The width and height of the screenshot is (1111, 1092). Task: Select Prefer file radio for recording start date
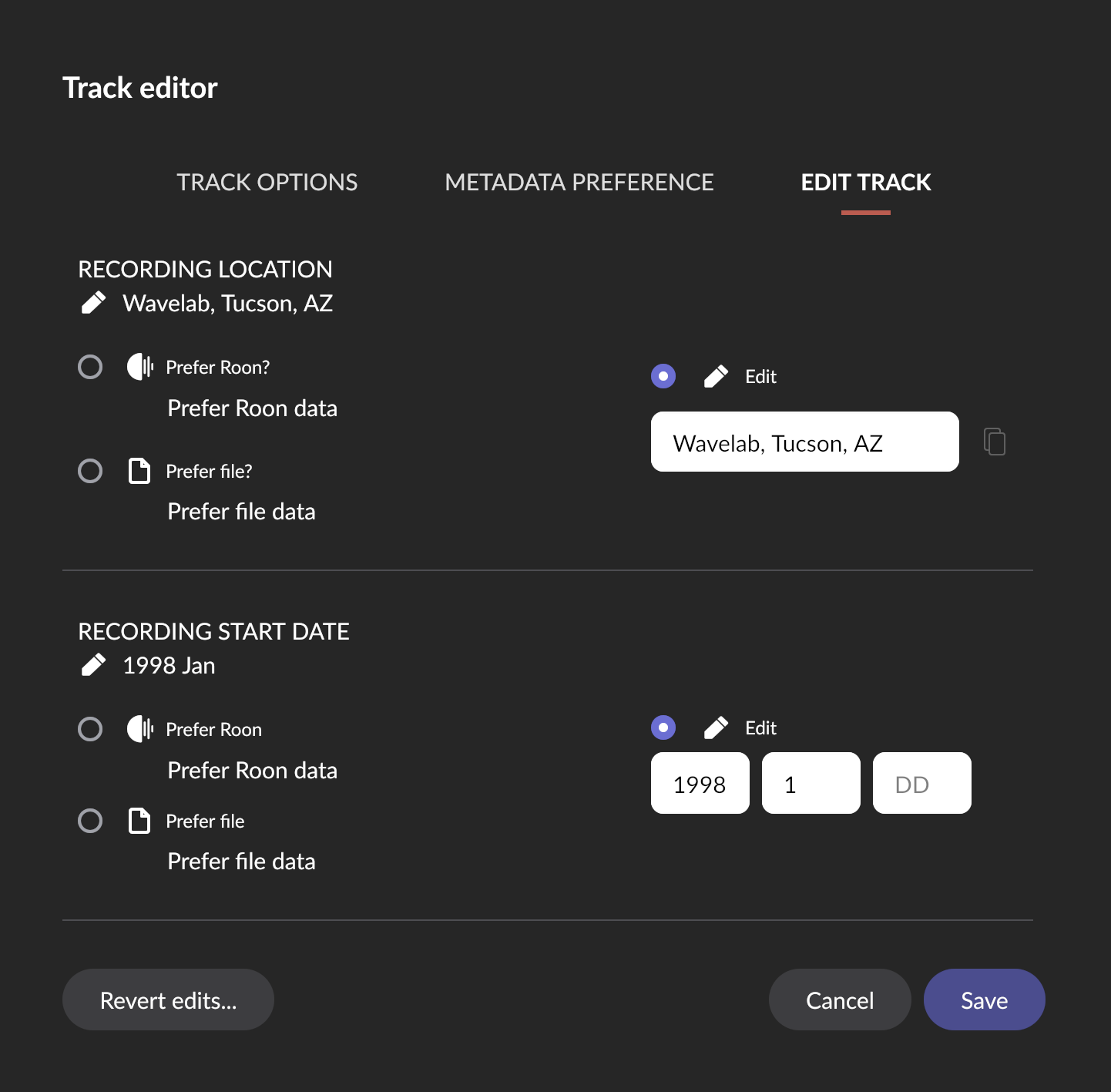[x=90, y=821]
